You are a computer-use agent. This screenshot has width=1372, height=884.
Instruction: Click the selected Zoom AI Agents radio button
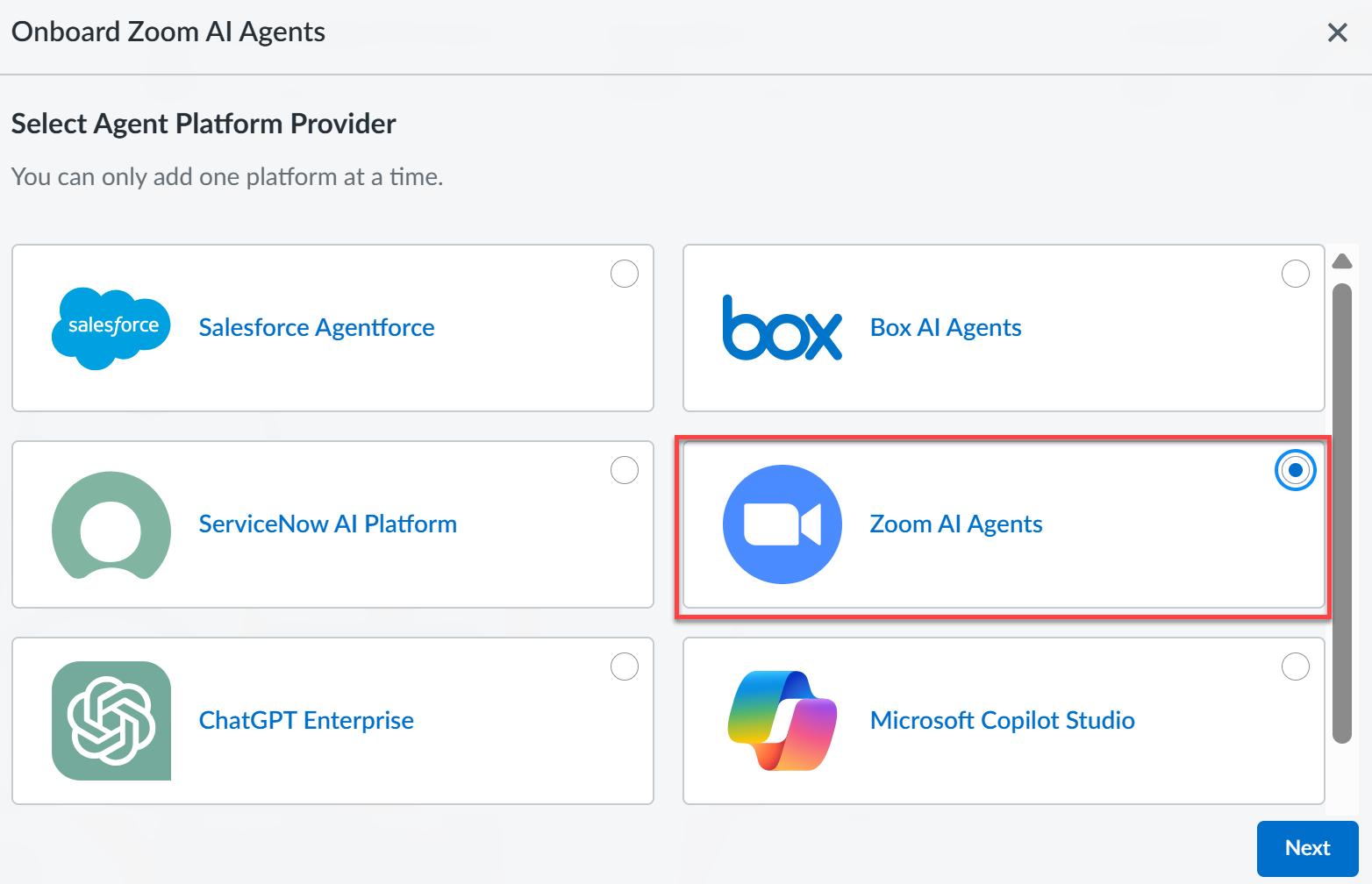pos(1295,470)
